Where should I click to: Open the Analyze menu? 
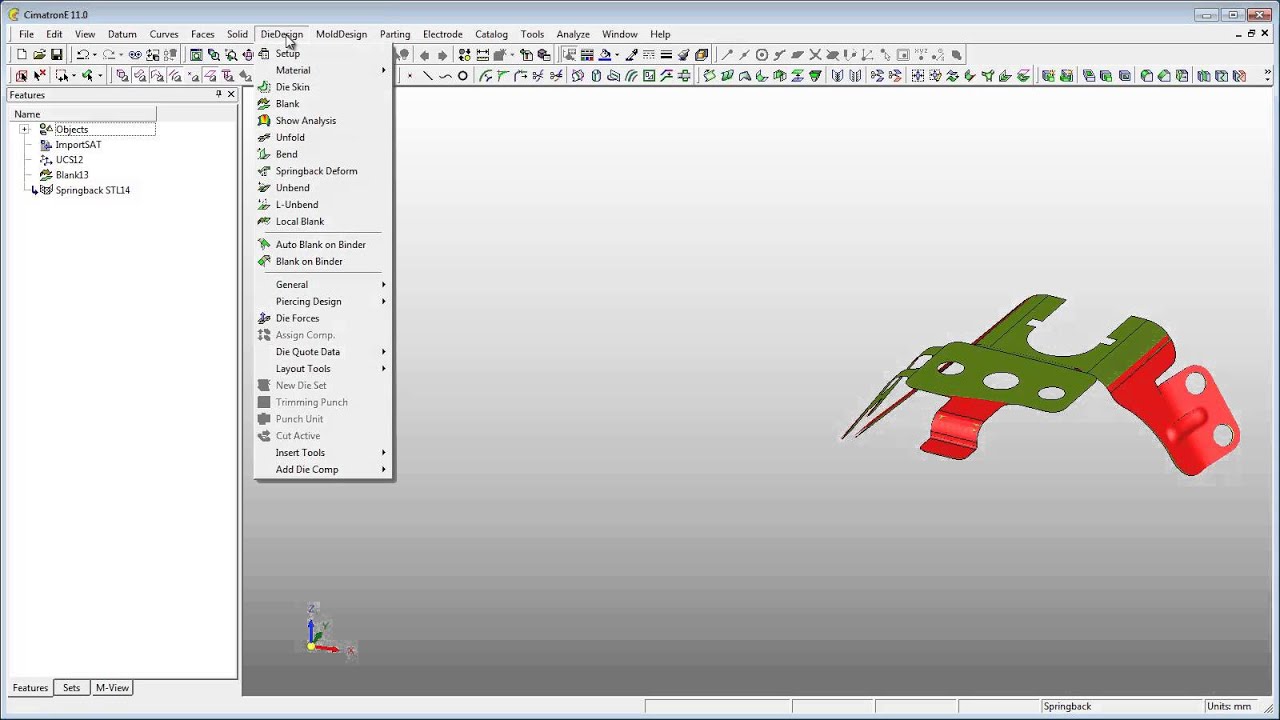[573, 34]
